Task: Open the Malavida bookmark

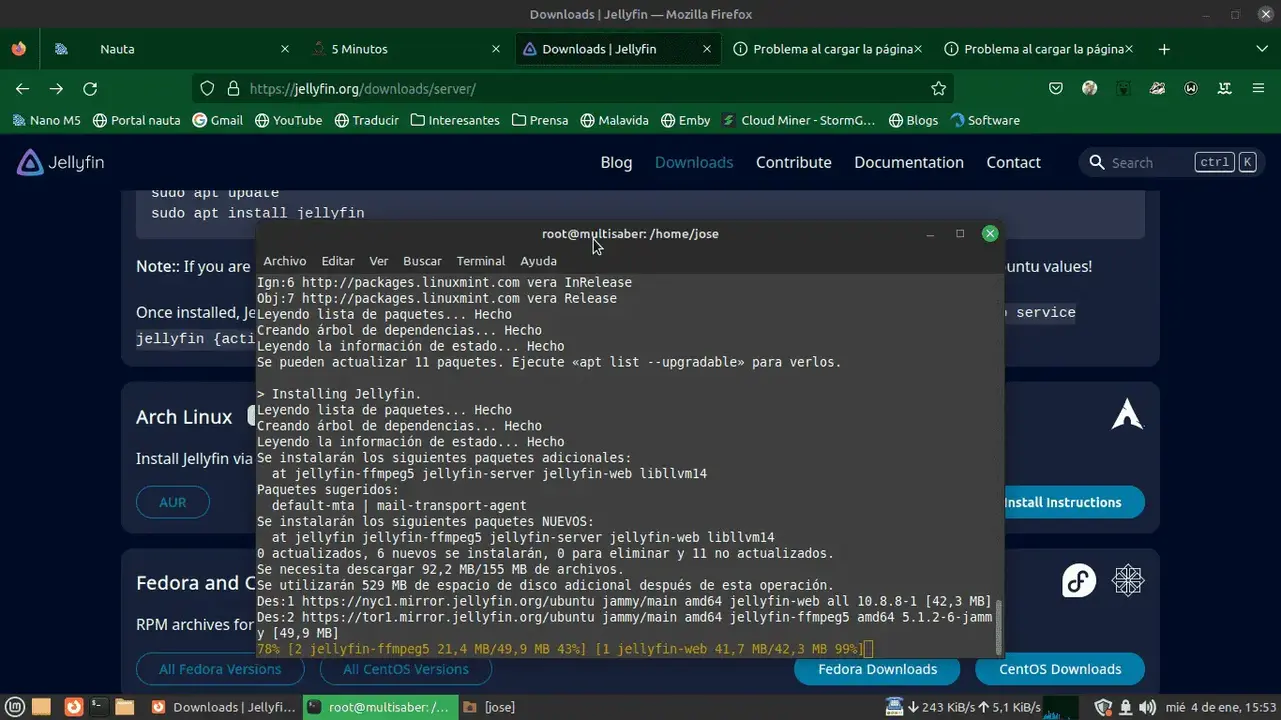Action: [614, 120]
